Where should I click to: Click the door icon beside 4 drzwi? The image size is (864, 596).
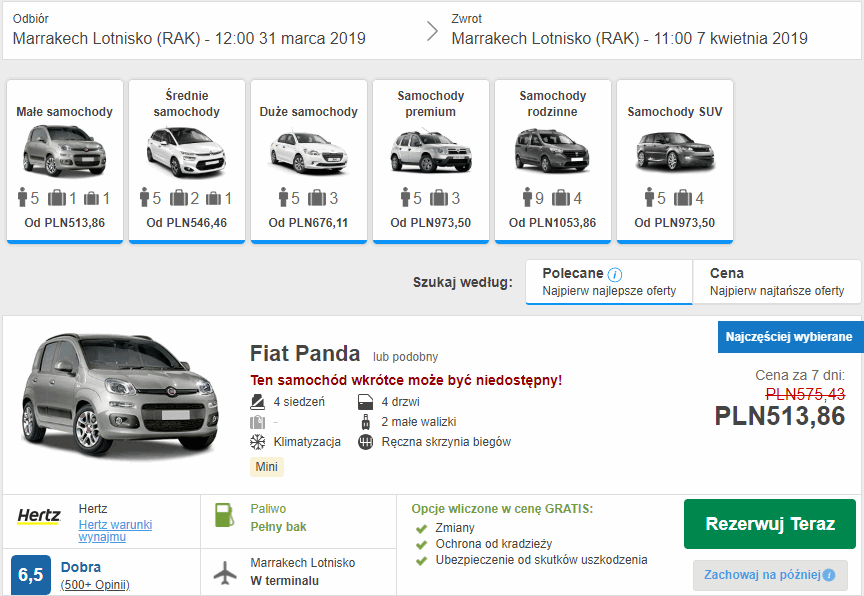point(365,402)
